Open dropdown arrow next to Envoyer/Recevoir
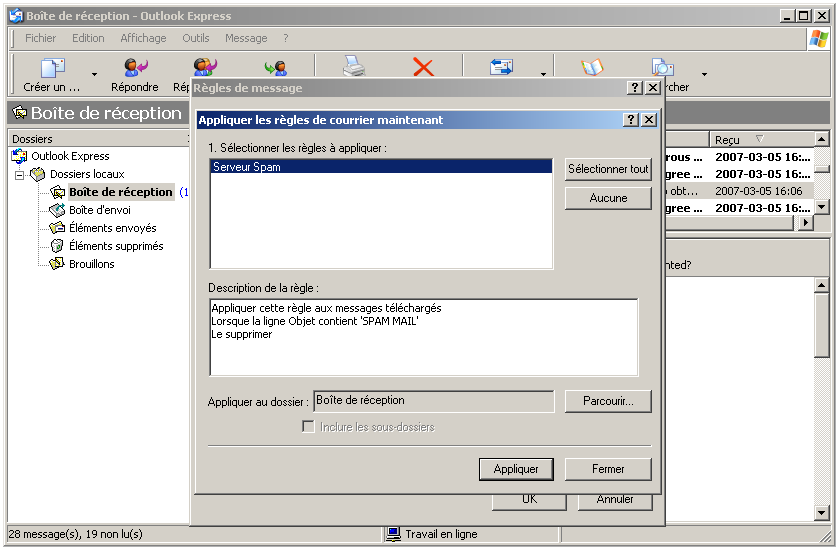 click(543, 74)
